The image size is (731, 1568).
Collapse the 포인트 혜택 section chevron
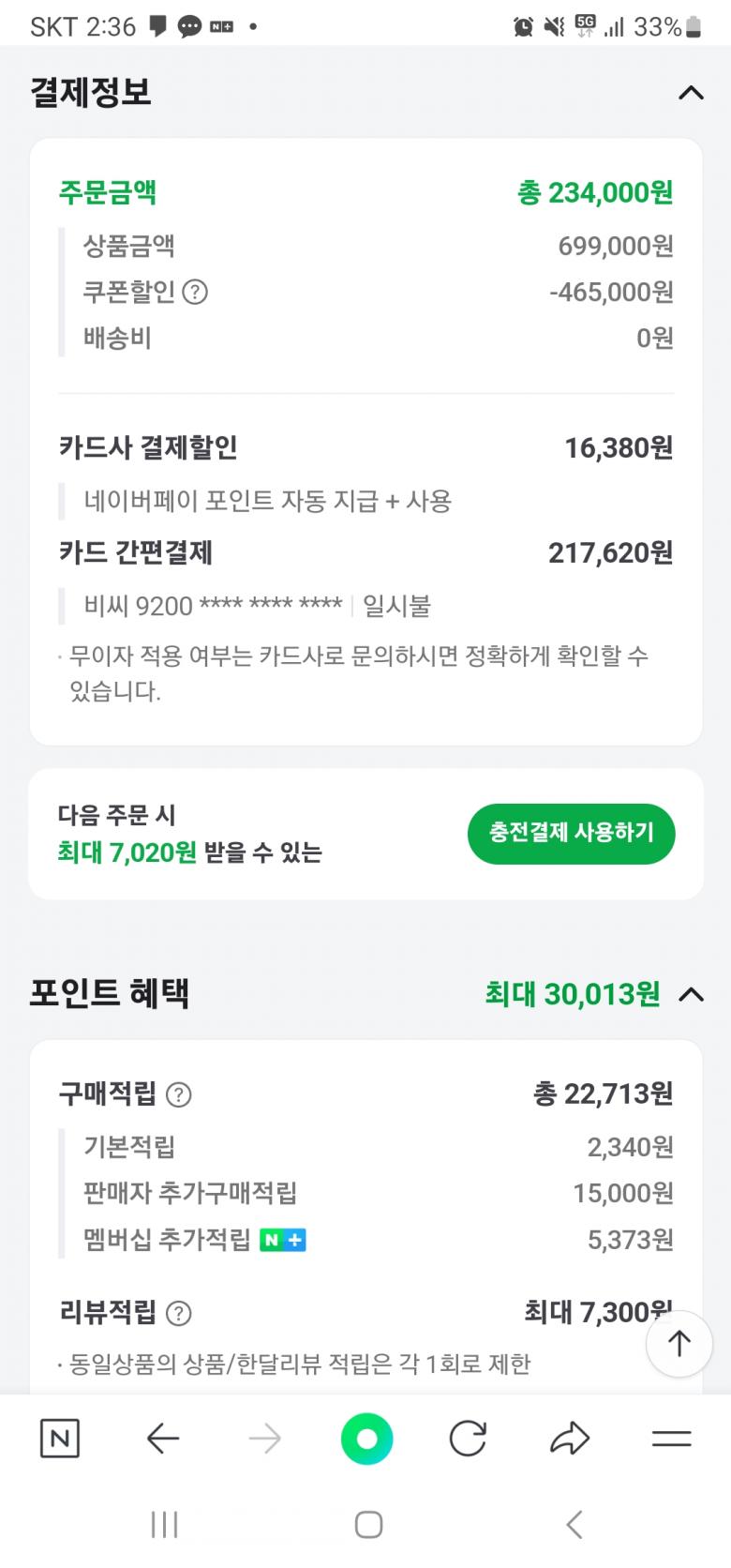point(691,994)
